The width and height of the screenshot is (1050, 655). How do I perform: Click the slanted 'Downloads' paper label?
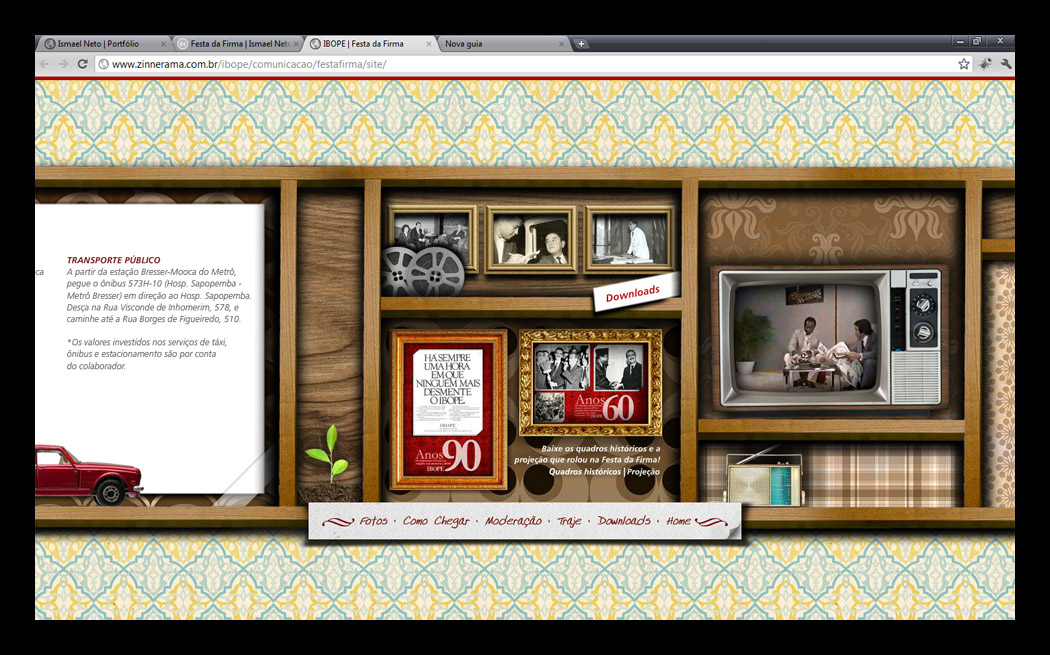click(635, 293)
